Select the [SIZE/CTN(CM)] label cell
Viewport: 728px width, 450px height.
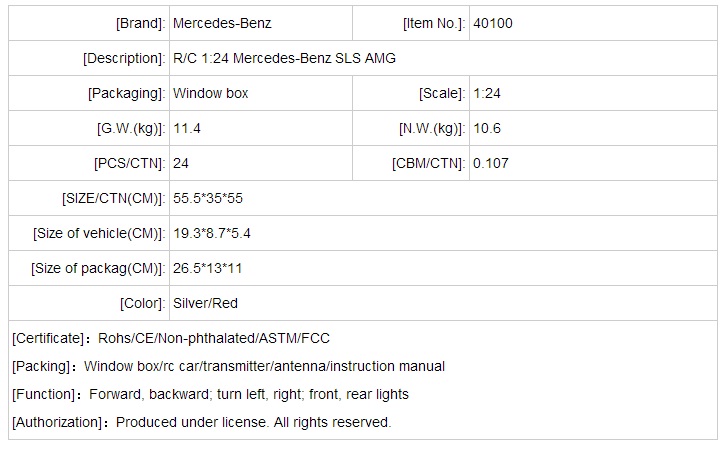pos(113,198)
